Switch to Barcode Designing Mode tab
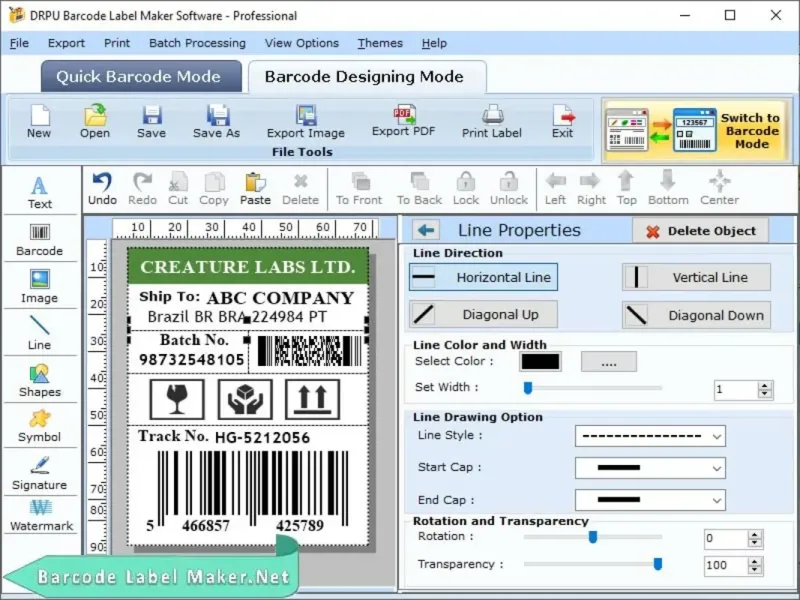Image resolution: width=800 pixels, height=600 pixels. coord(367,77)
